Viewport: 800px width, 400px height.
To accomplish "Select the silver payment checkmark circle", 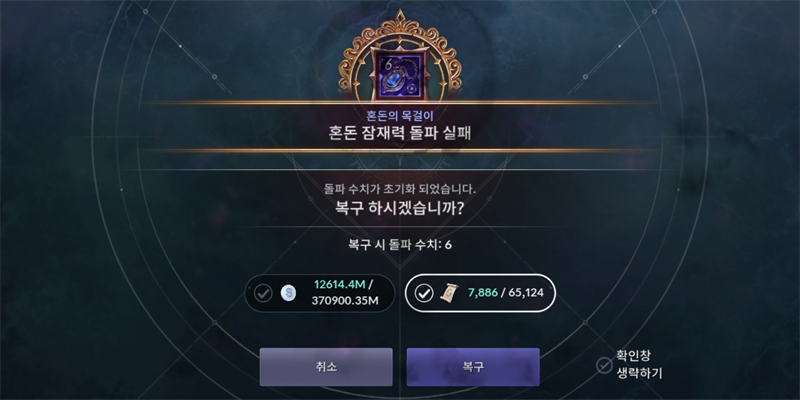I will click(263, 293).
